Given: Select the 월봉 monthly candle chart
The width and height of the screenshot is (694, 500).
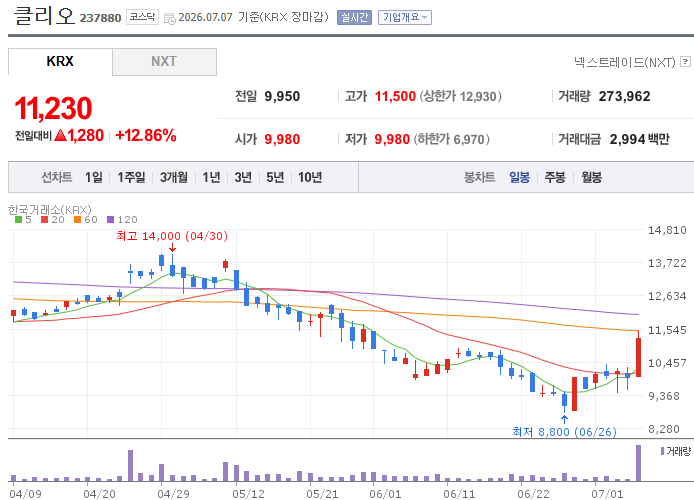Looking at the screenshot, I should tap(591, 177).
